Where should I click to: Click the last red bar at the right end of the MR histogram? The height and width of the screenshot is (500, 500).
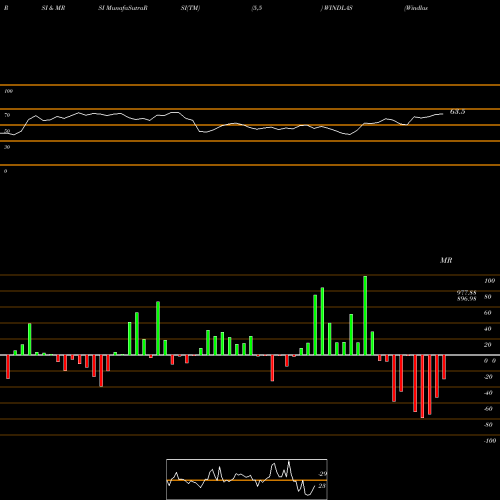(x=444, y=367)
